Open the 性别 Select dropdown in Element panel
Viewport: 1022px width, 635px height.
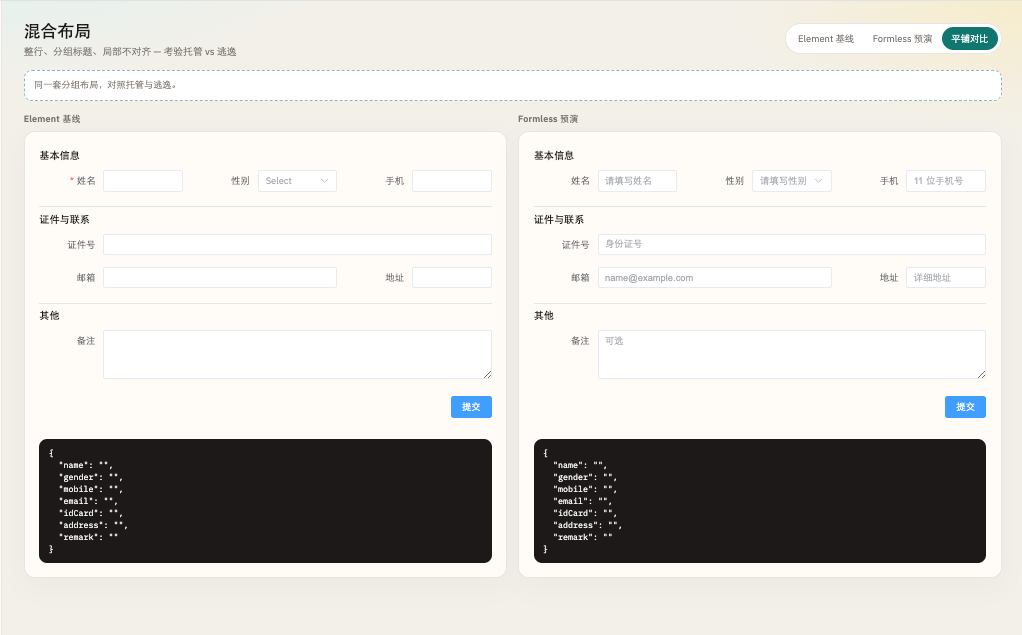pos(297,181)
